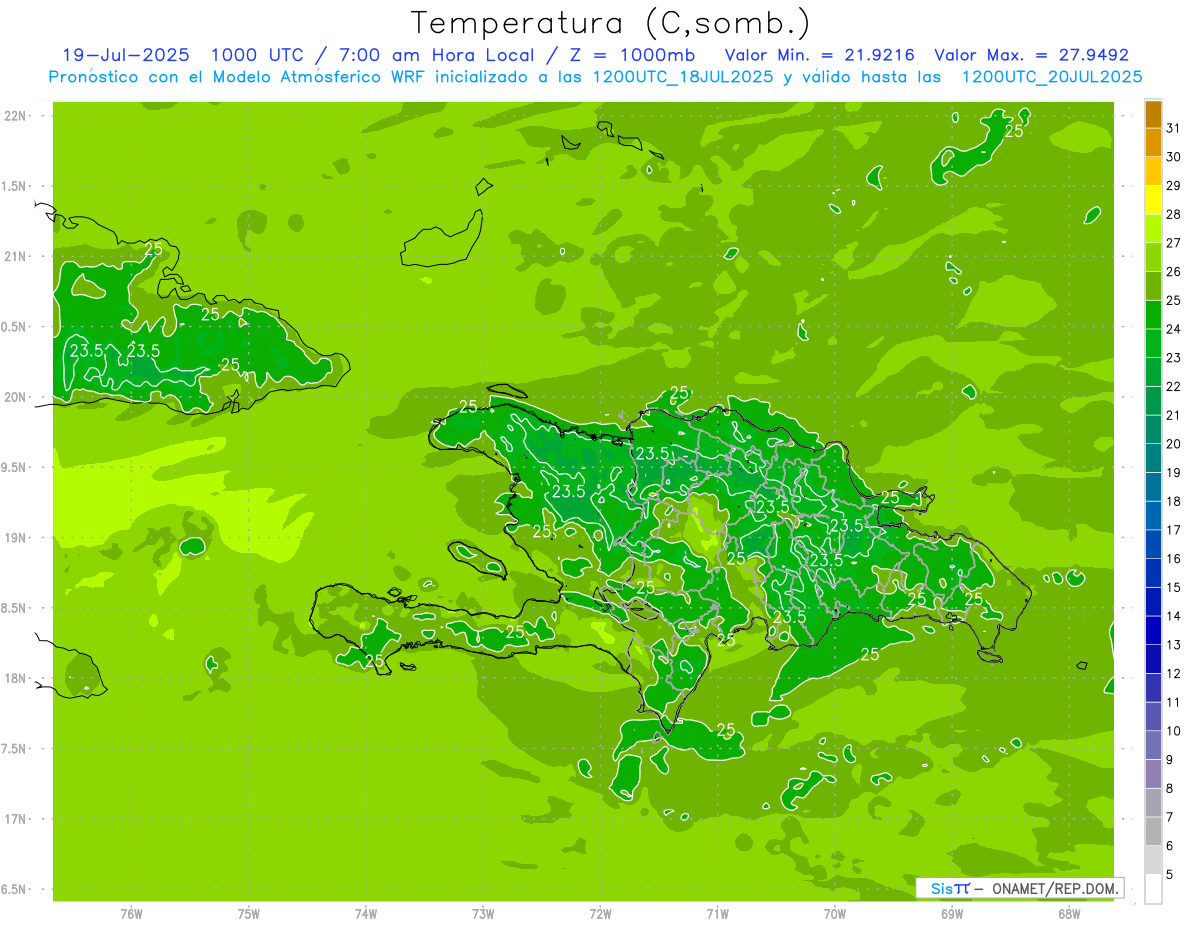Click the '18N' latitude label
Image resolution: width=1200 pixels, height=927 pixels.
pyautogui.click(x=15, y=678)
